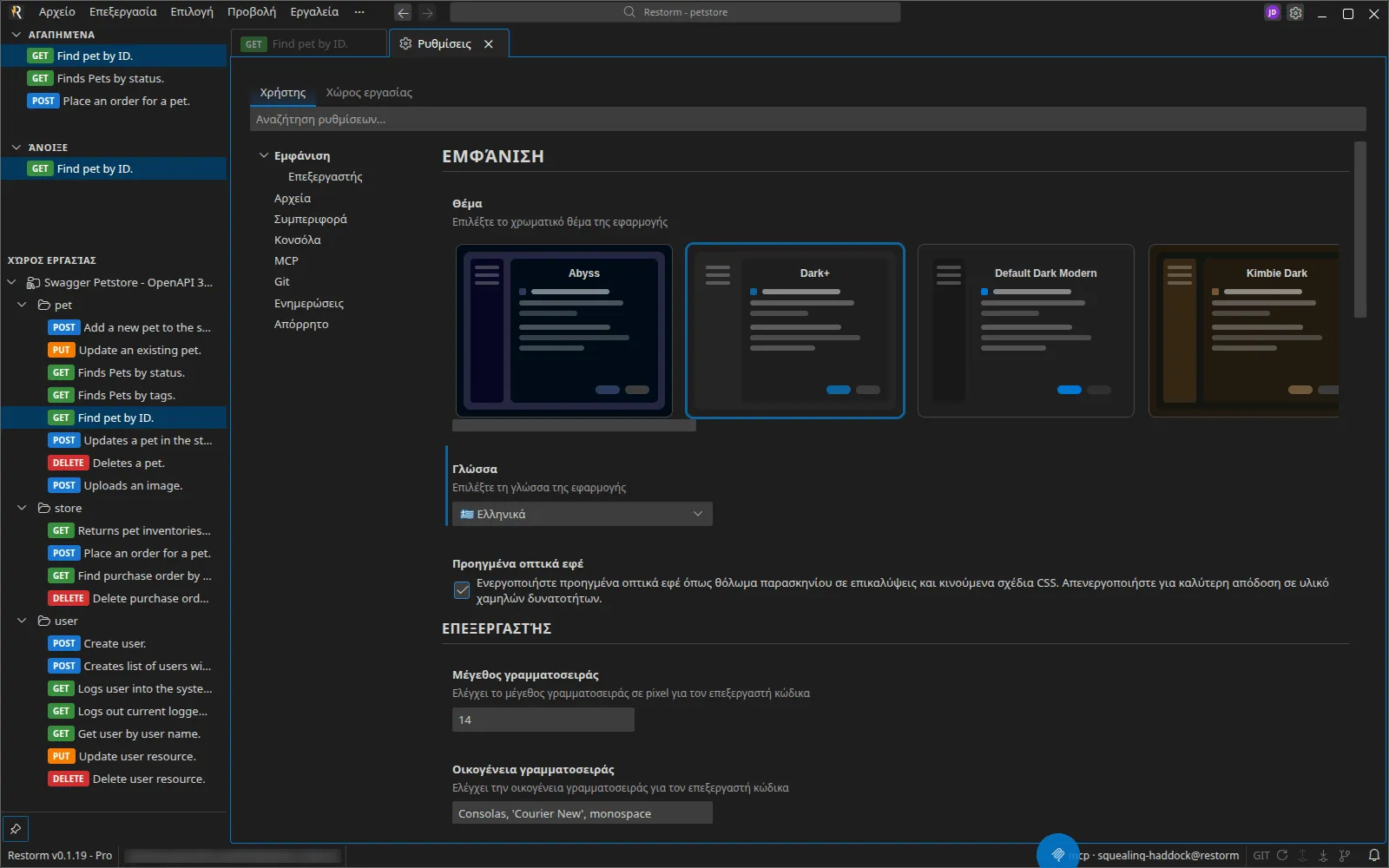Collapse the Εμφάνιση settings category
The height and width of the screenshot is (868, 1389).
point(264,155)
